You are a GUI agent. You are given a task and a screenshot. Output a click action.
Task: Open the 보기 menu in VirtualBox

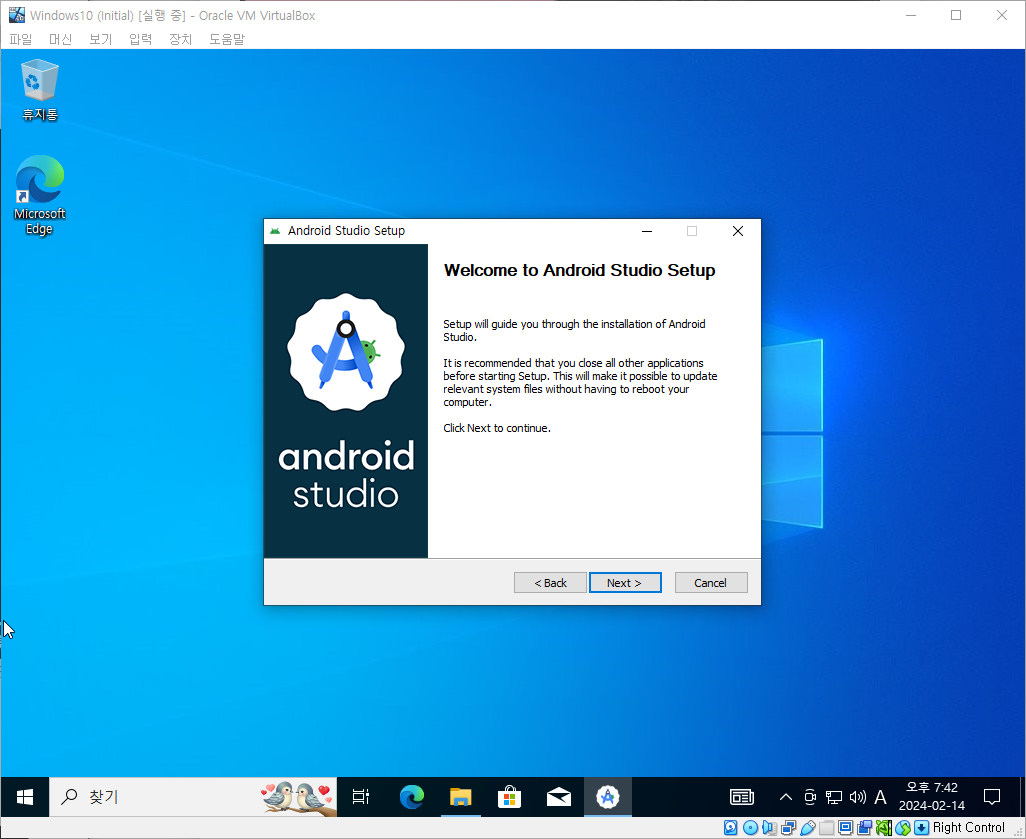click(x=100, y=39)
